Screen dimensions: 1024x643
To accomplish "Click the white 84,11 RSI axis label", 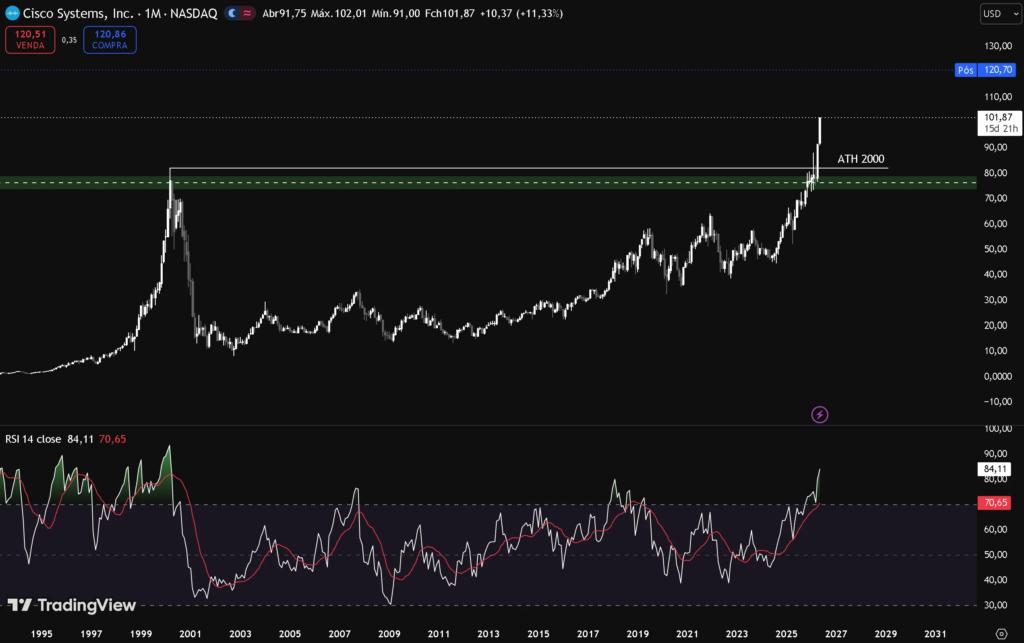I will tap(995, 469).
